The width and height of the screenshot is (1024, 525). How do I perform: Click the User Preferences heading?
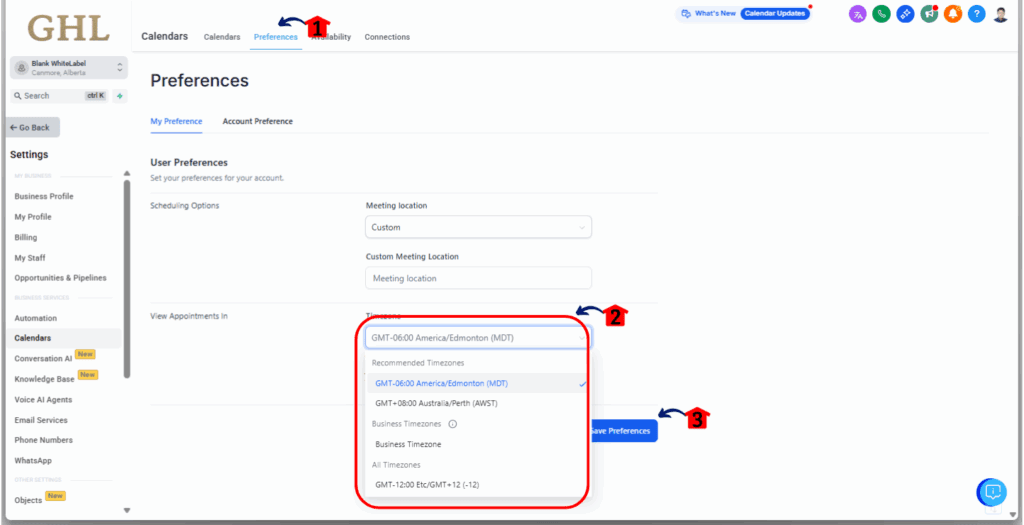pos(189,163)
